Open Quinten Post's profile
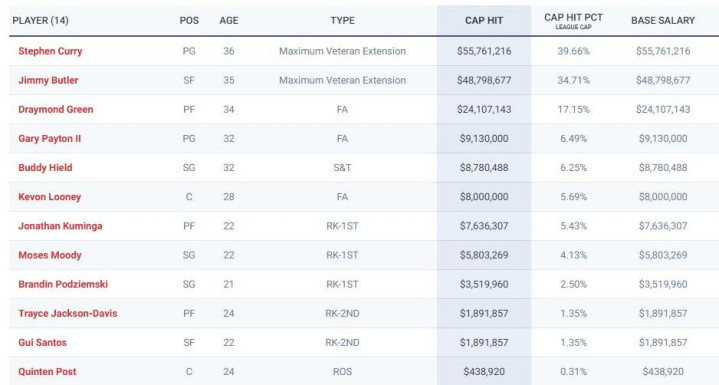This screenshot has width=719, height=385. click(x=47, y=372)
